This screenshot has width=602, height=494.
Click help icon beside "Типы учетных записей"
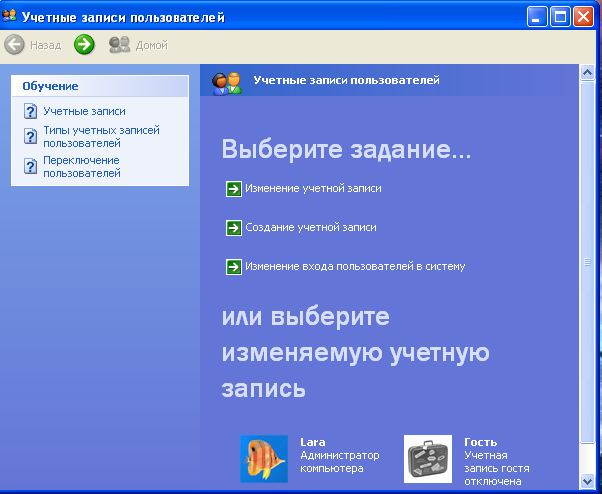pos(30,136)
